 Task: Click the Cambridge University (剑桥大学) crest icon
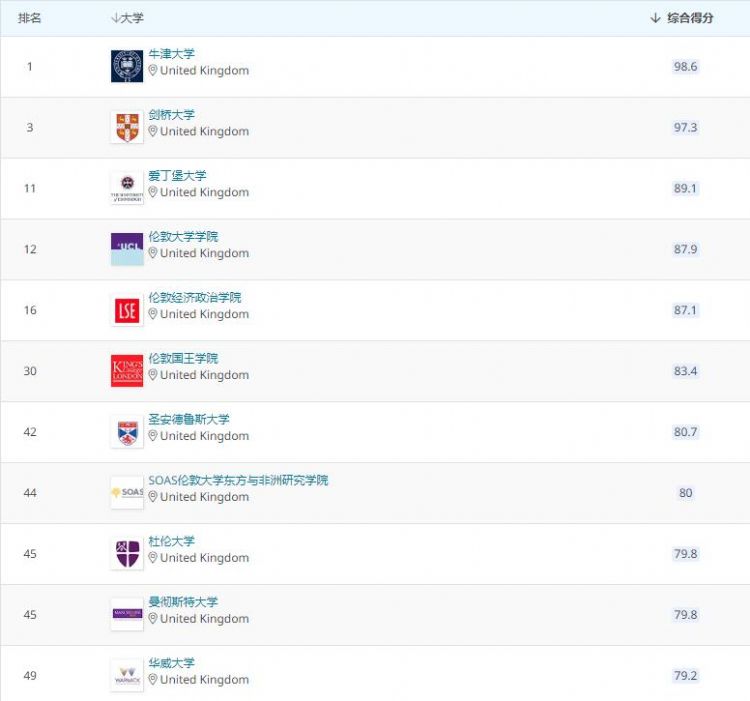pyautogui.click(x=127, y=127)
